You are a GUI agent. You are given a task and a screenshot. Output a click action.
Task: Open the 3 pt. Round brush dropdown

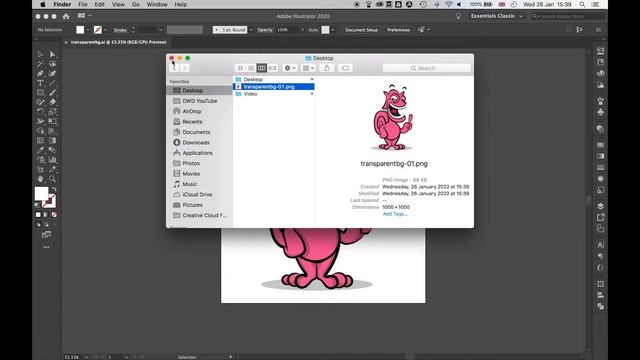[251, 30]
